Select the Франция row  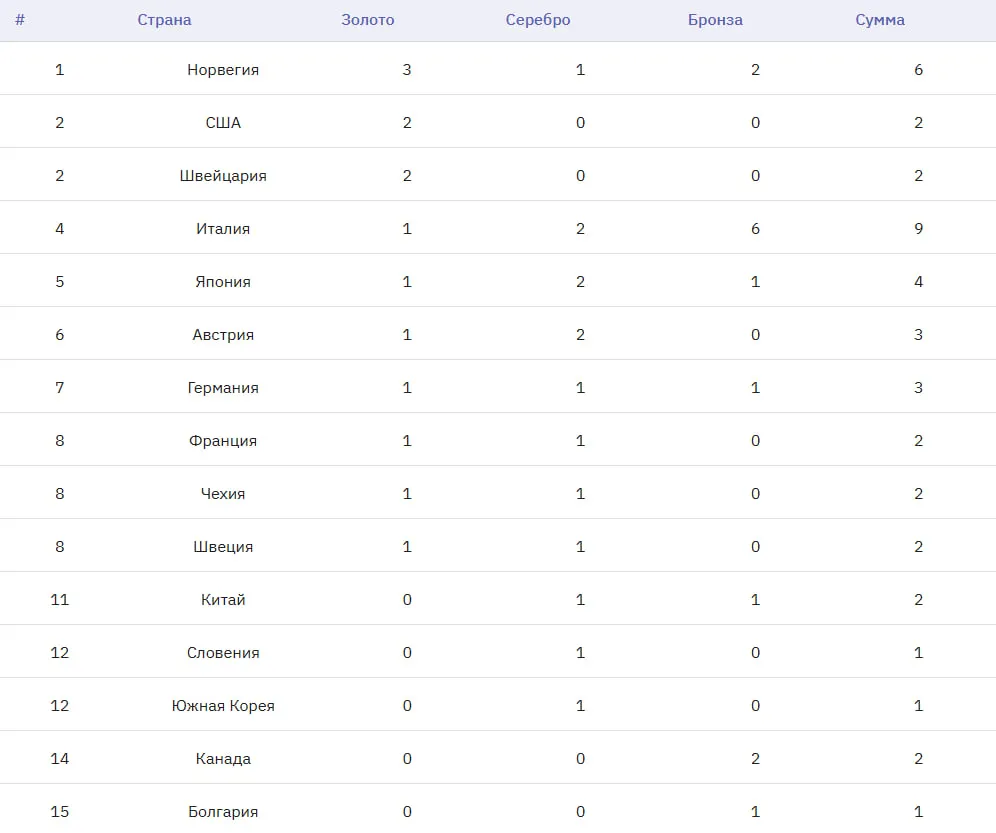point(223,441)
